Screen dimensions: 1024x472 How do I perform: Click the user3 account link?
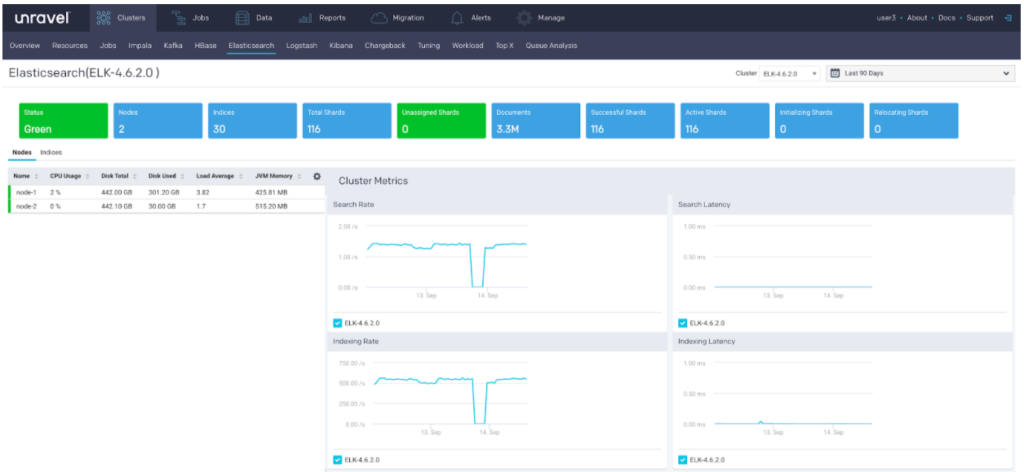tap(886, 18)
